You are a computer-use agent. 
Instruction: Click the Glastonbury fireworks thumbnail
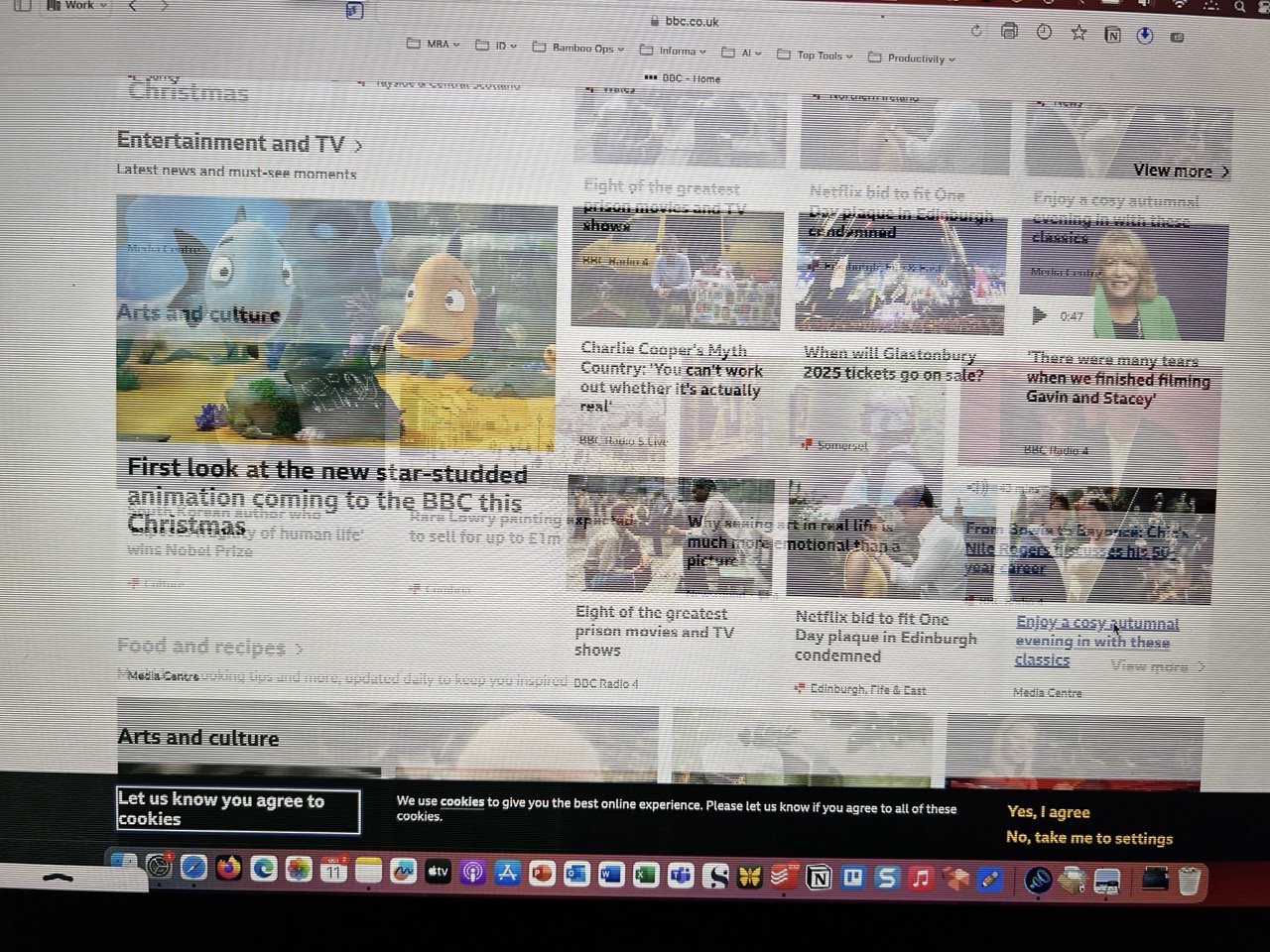click(x=900, y=275)
